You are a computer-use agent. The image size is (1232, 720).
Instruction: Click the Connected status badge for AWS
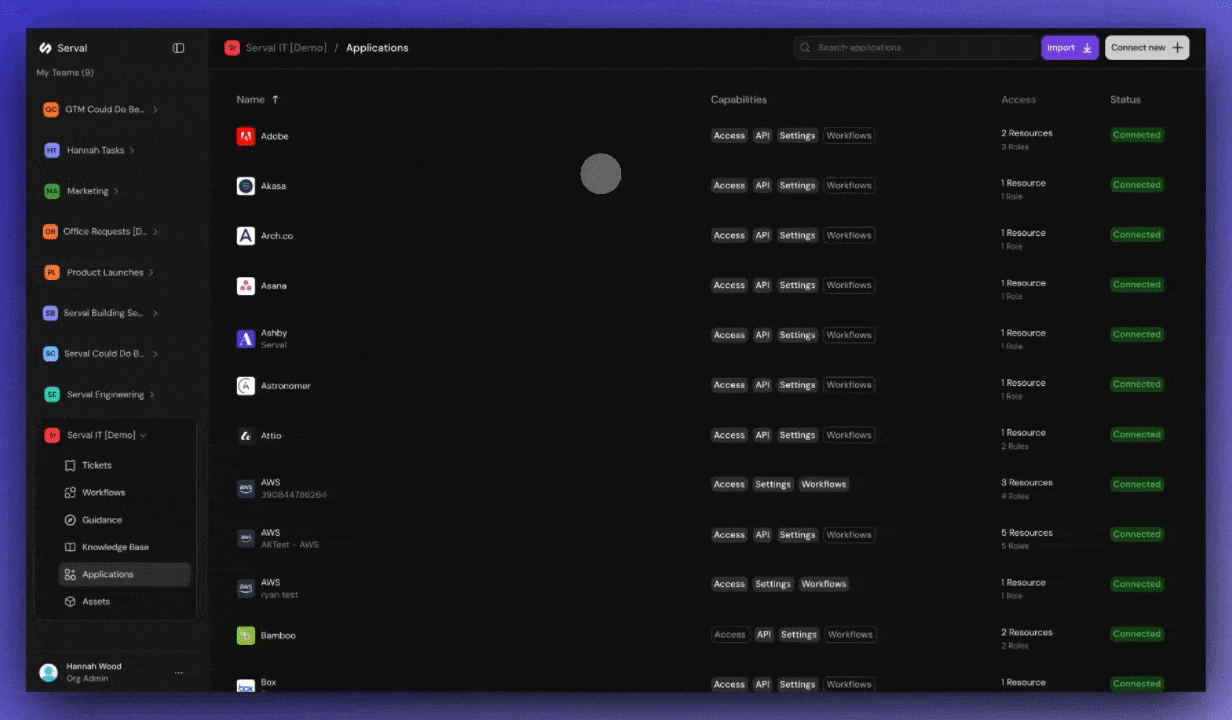[x=1136, y=484]
